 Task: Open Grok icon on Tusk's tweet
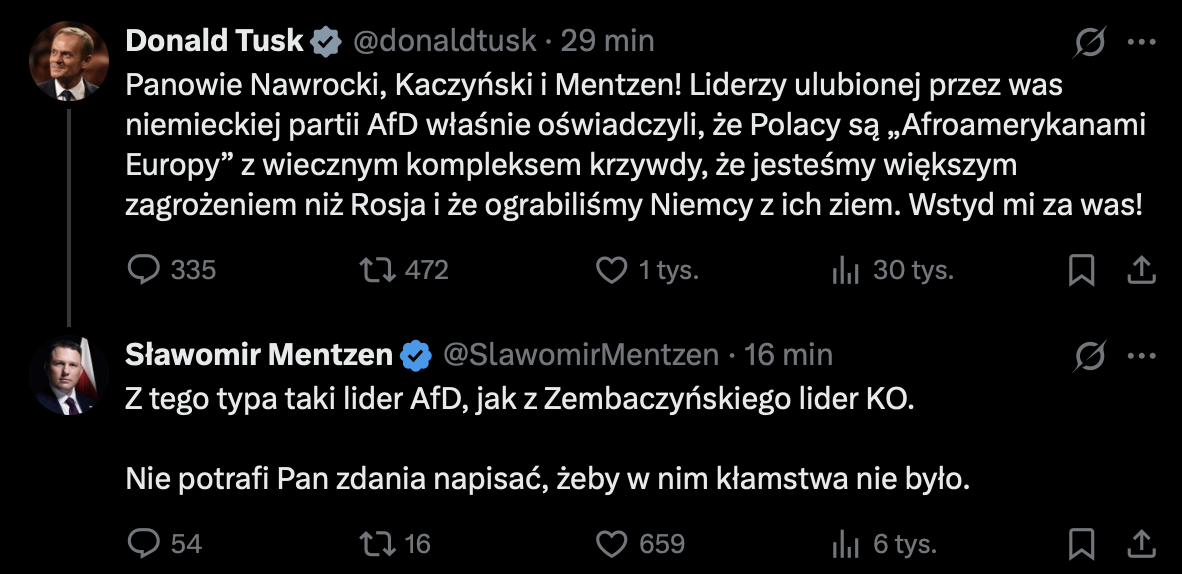[1090, 42]
